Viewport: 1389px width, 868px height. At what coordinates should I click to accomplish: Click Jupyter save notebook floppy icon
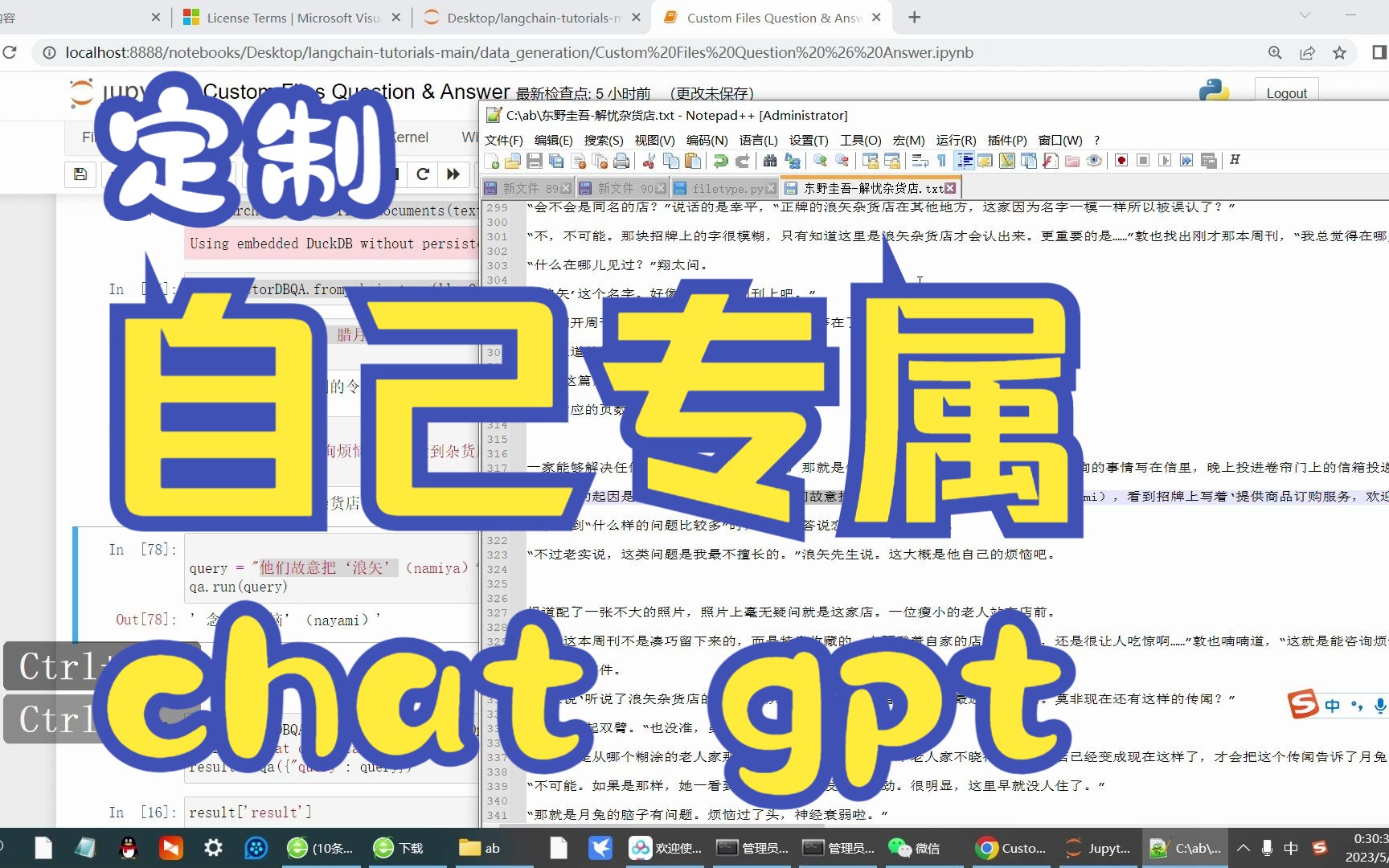(x=80, y=174)
